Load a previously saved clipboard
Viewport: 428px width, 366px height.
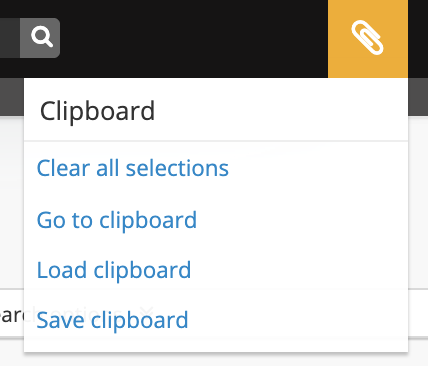pyautogui.click(x=114, y=270)
